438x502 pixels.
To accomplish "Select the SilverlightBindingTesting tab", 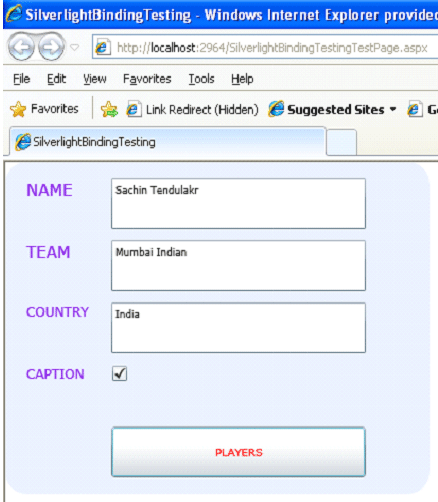I will (168, 142).
